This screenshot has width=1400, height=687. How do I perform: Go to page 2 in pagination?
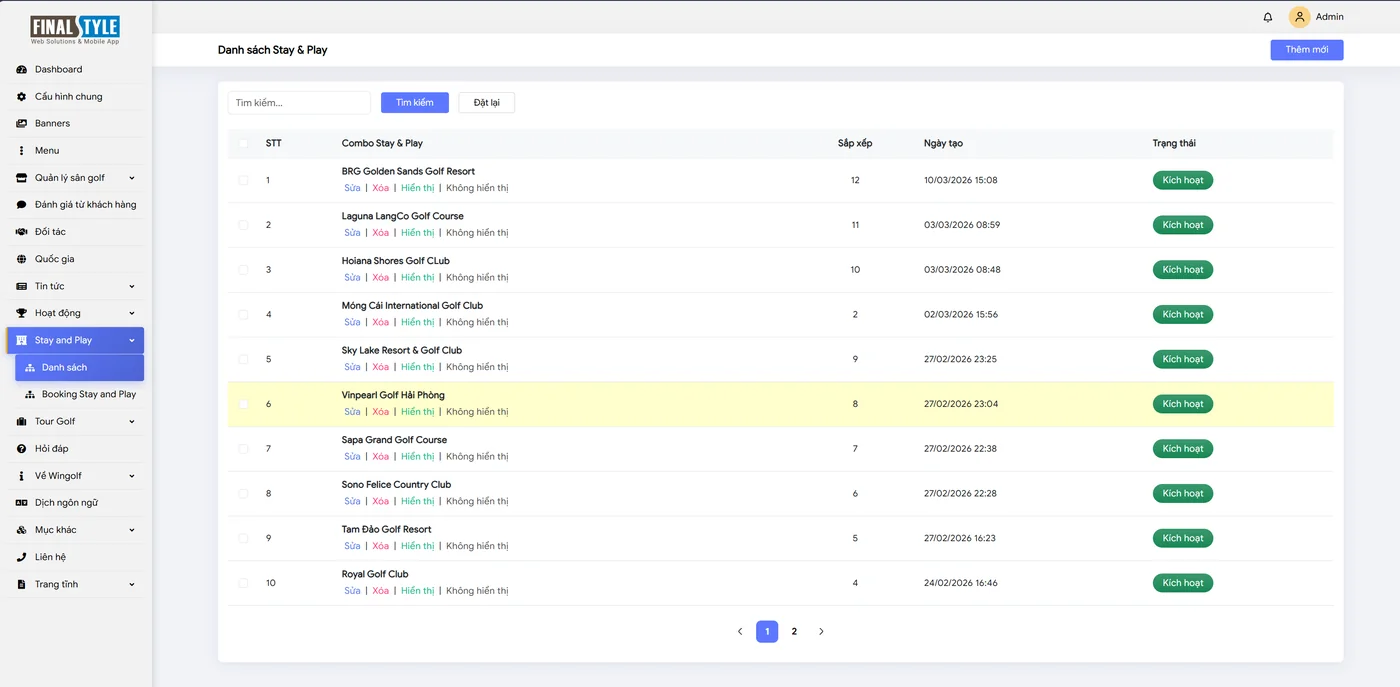tap(794, 632)
